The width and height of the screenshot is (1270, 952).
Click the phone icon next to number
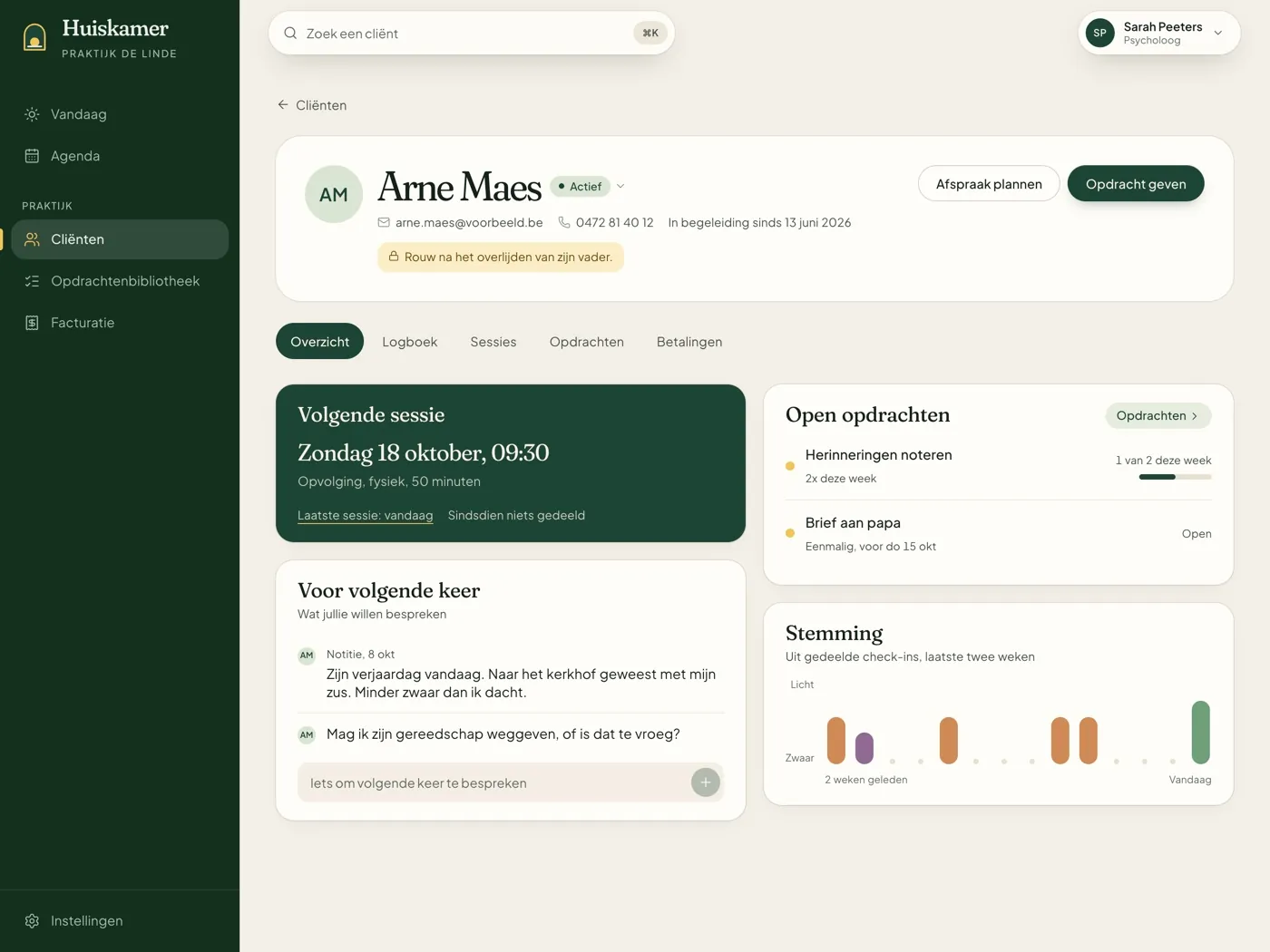point(564,223)
